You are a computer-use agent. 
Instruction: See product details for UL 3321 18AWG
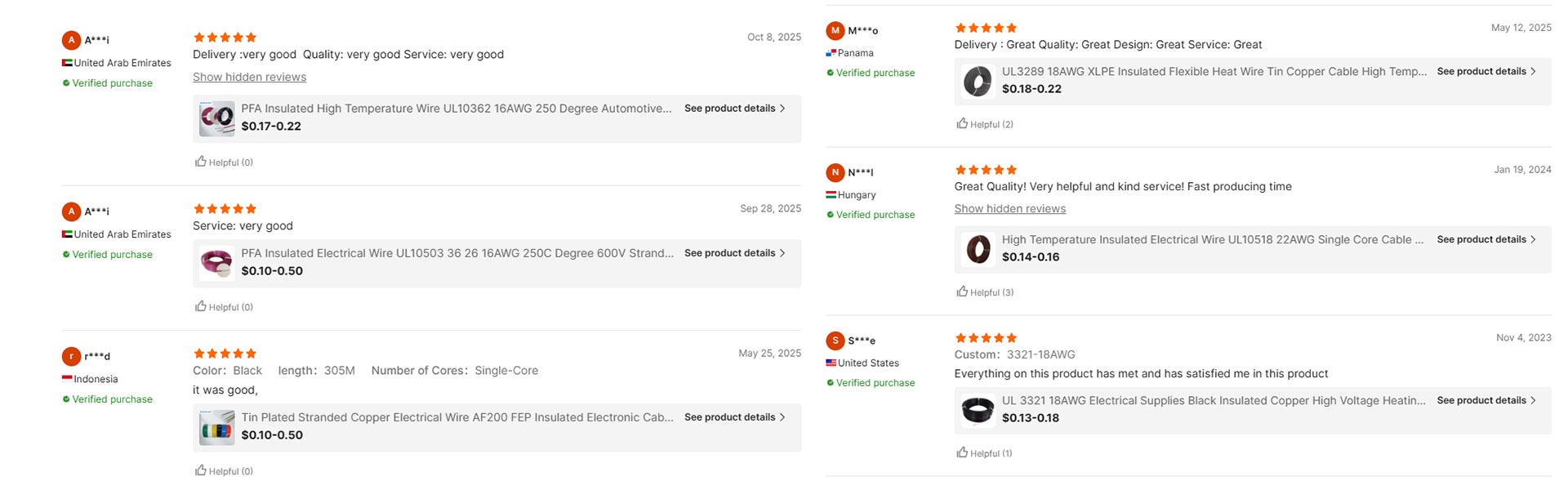[1486, 400]
